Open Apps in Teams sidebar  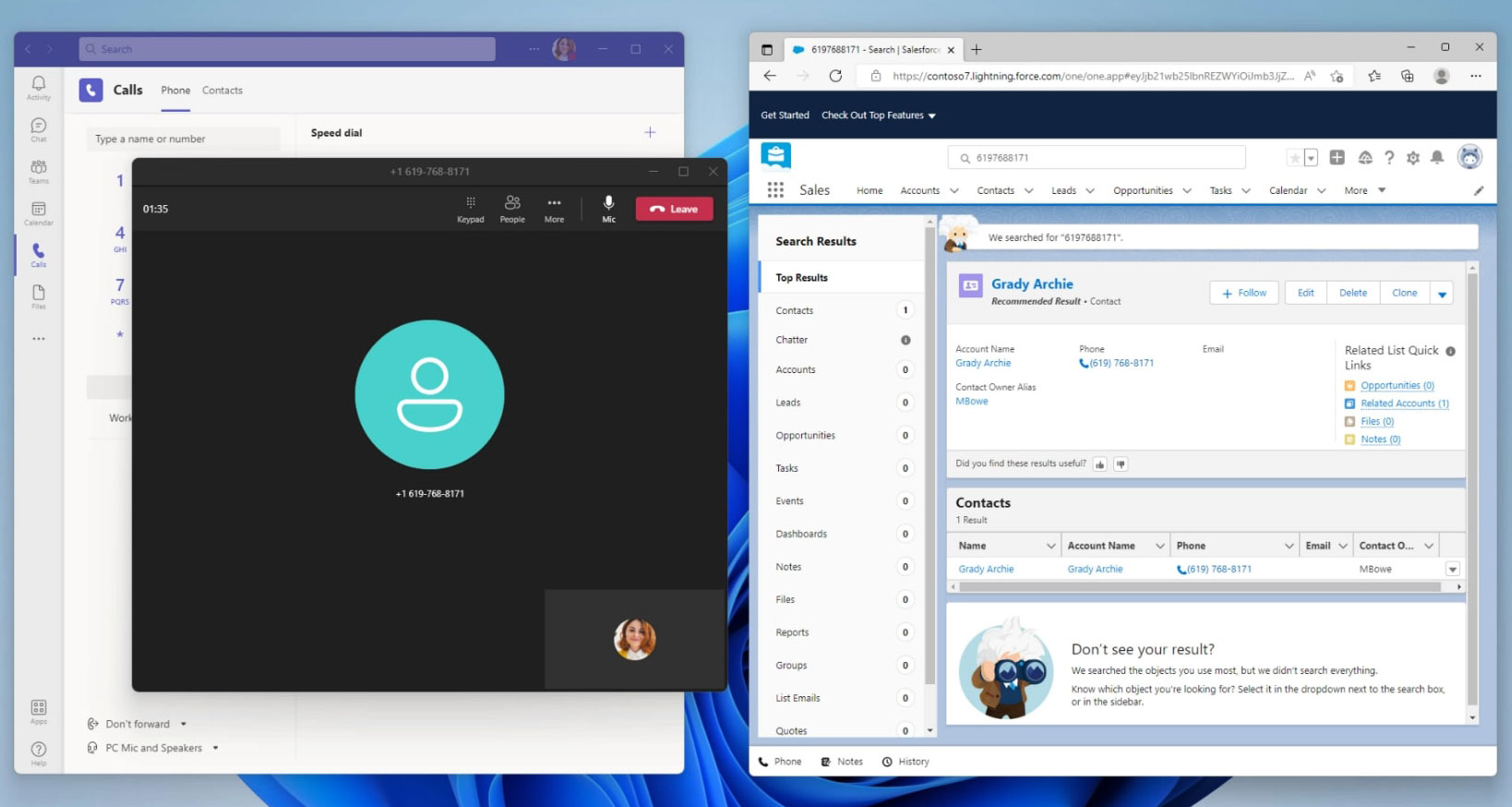coord(39,712)
